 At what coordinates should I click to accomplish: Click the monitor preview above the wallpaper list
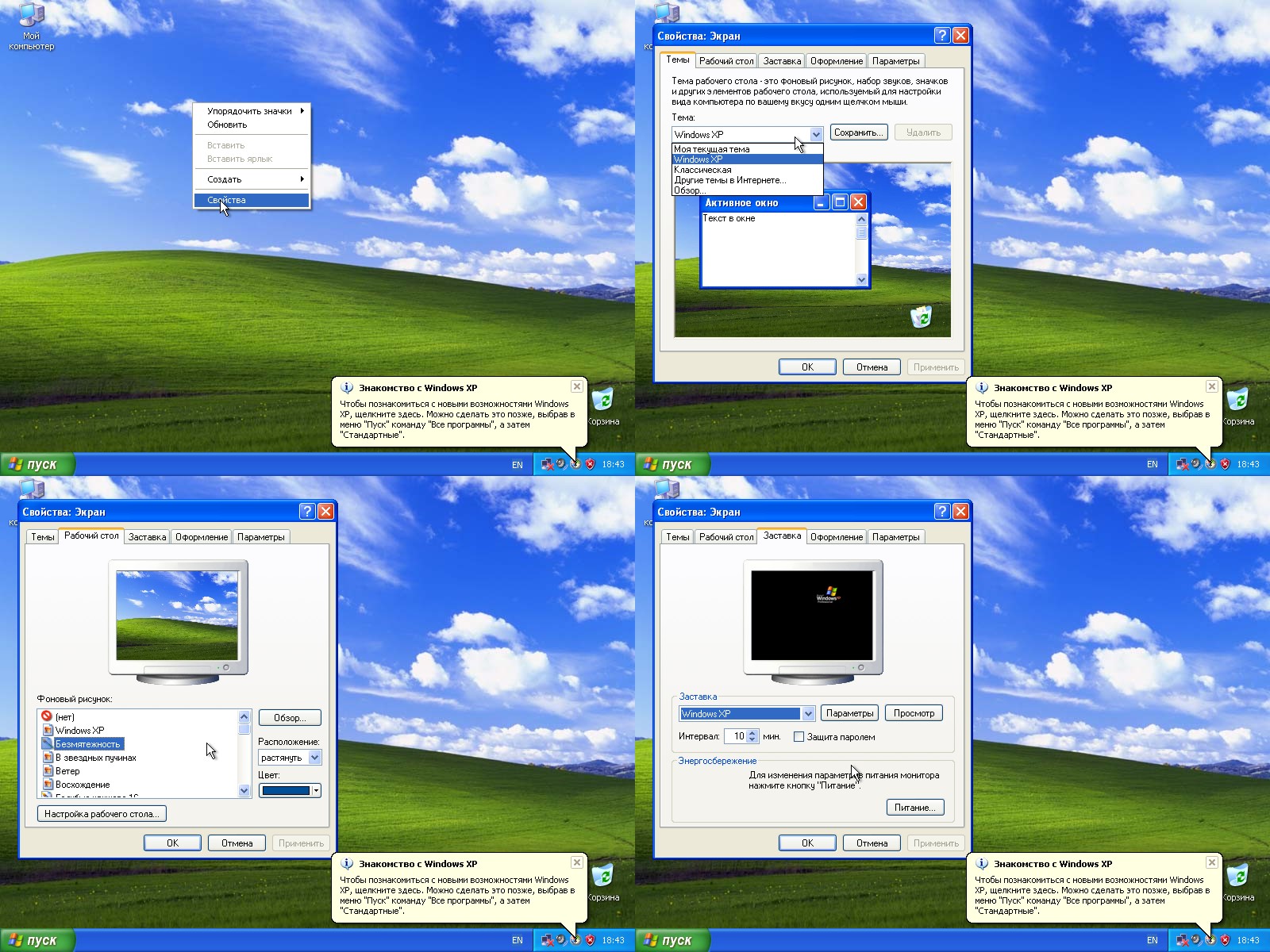177,622
